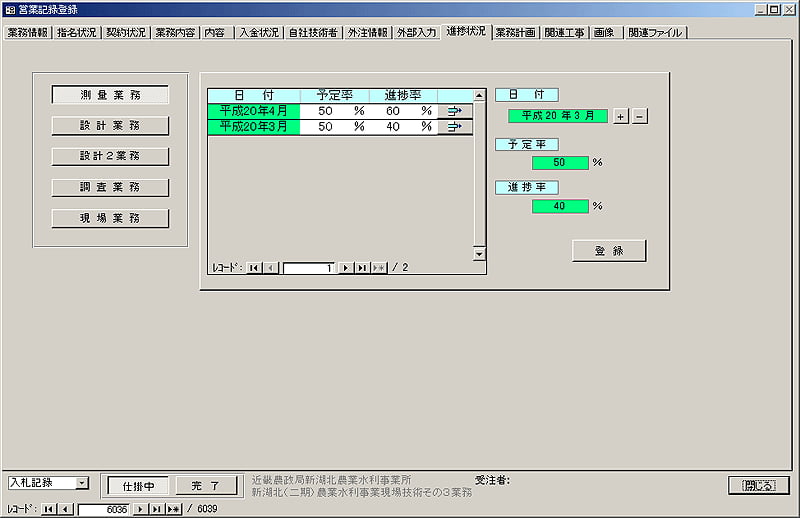Go to next record in main form navigator

point(140,509)
